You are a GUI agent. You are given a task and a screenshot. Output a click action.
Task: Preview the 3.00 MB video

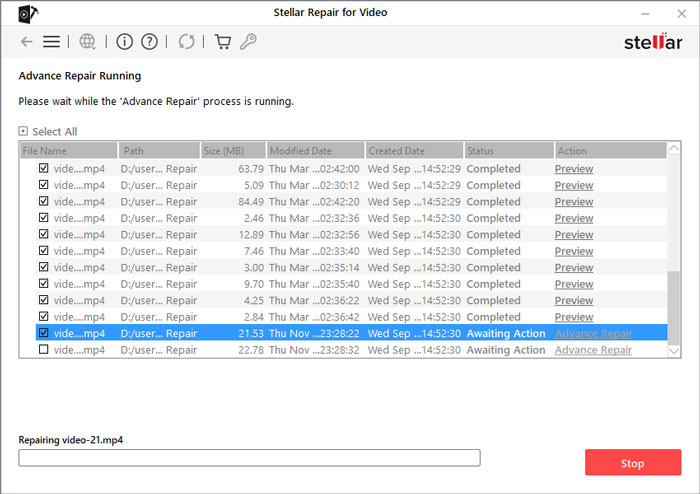point(574,268)
